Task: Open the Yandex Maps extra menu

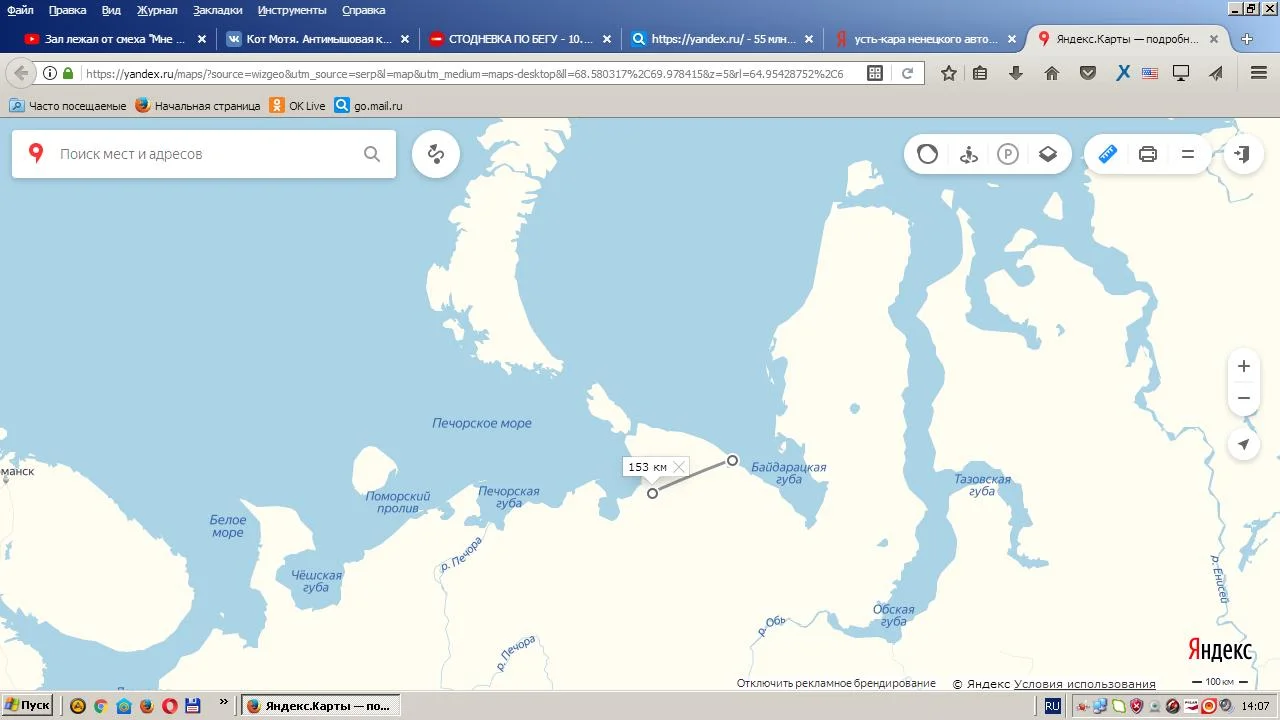Action: (1188, 154)
